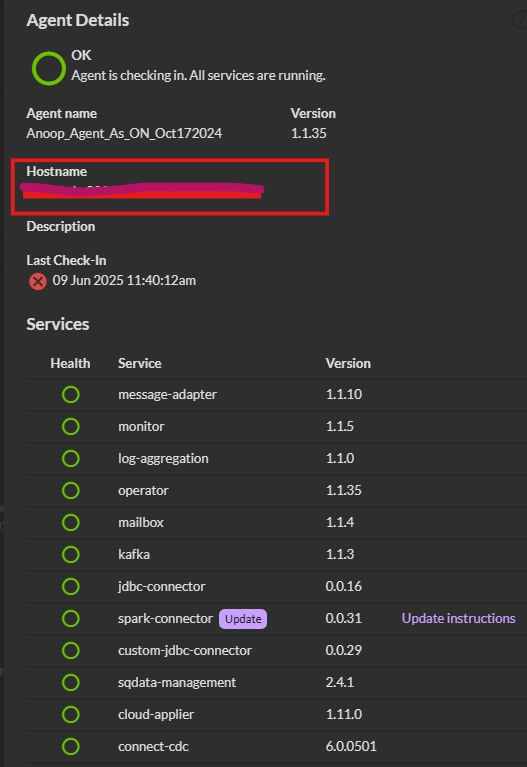Screen dimensions: 527x767
Task: Click the agent version value 1.1.35
Action: point(308,134)
